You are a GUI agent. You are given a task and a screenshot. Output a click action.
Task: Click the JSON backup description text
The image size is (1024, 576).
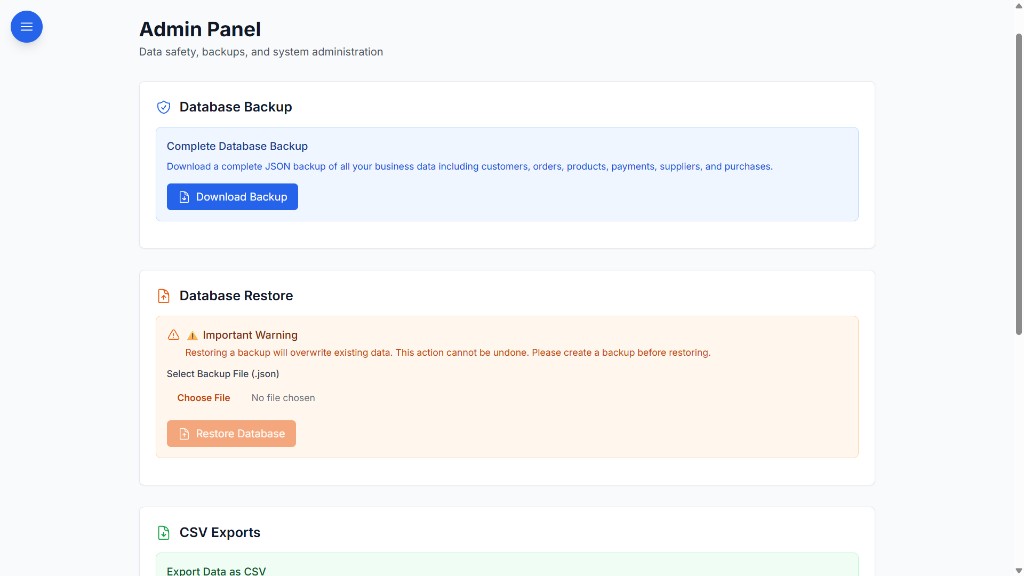pos(470,167)
